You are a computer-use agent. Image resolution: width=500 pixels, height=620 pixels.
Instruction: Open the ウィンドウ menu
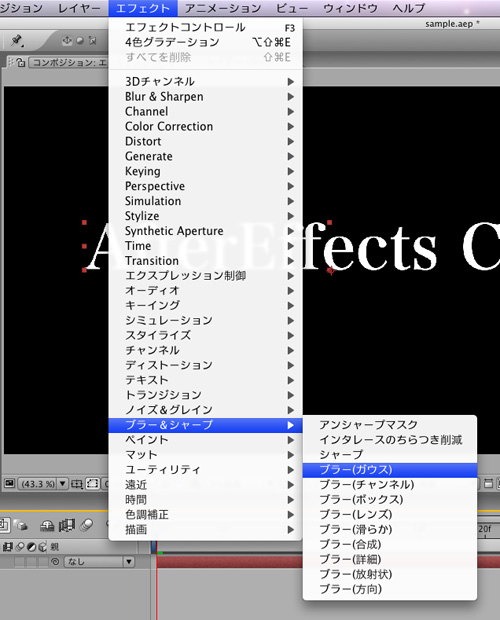(x=350, y=8)
